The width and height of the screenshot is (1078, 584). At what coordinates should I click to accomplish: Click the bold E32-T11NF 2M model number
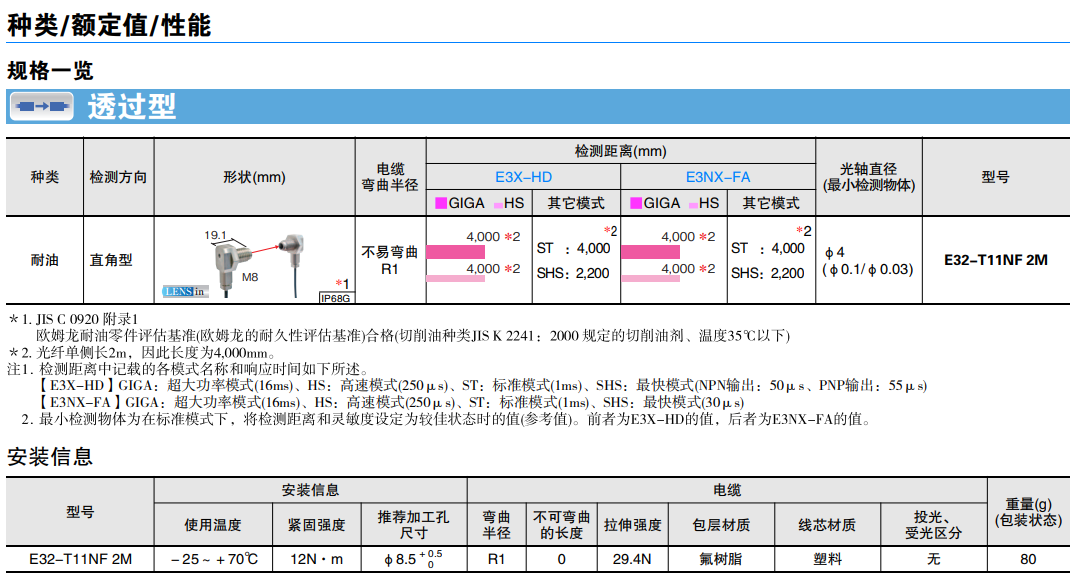(996, 260)
